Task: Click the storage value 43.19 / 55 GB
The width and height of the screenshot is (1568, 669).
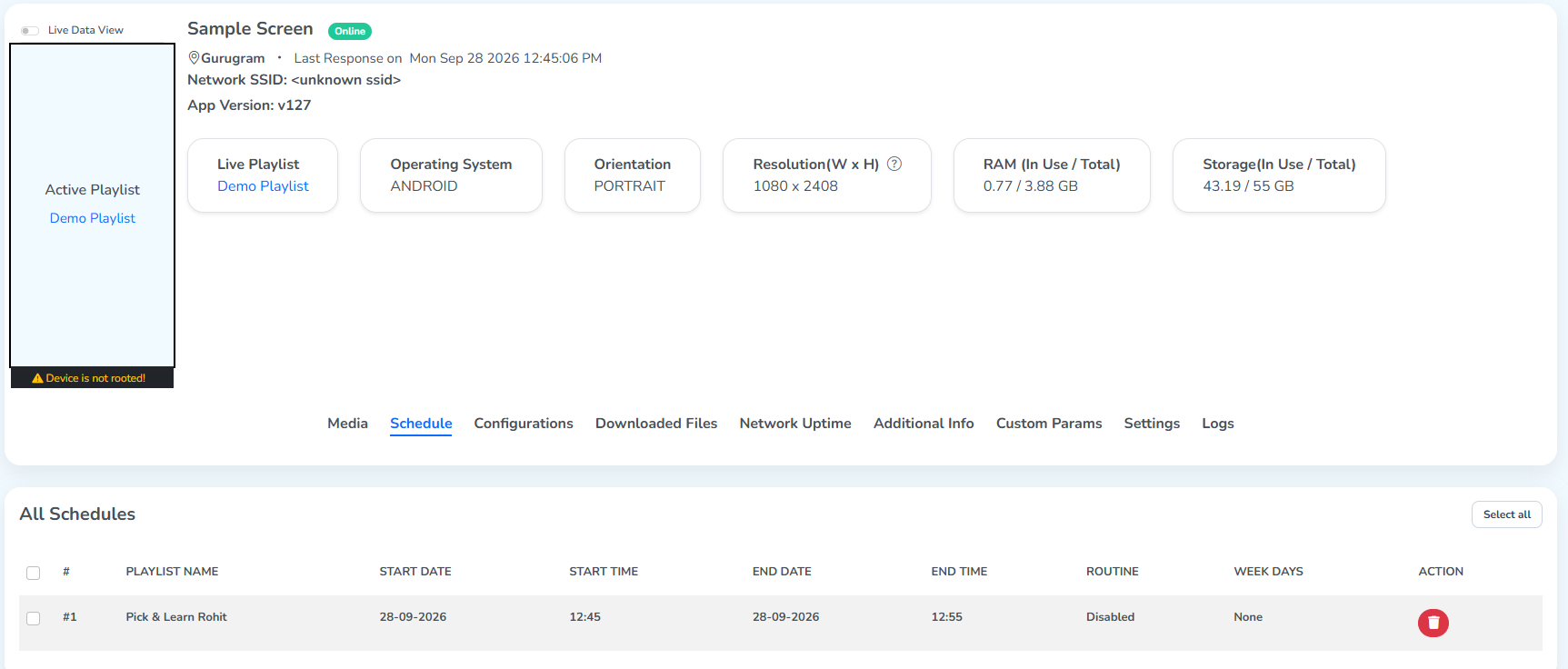Action: (x=1248, y=186)
